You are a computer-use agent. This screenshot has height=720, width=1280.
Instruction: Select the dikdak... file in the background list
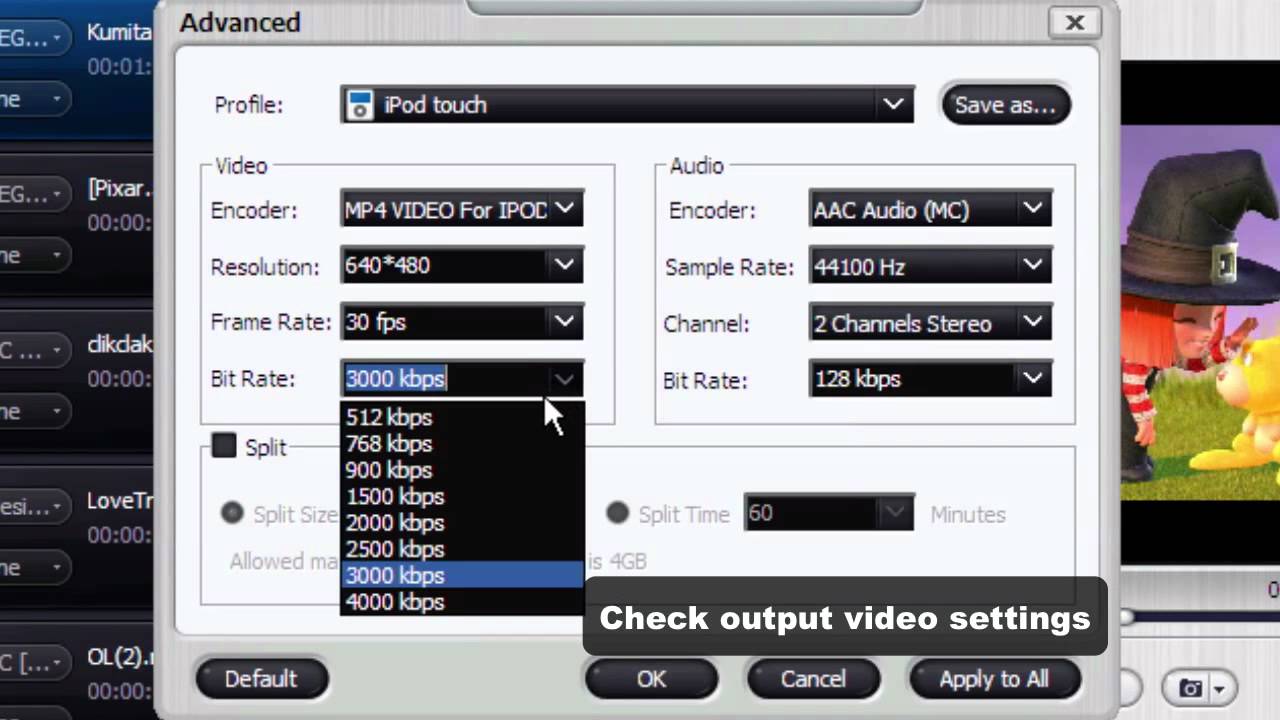[x=119, y=345]
